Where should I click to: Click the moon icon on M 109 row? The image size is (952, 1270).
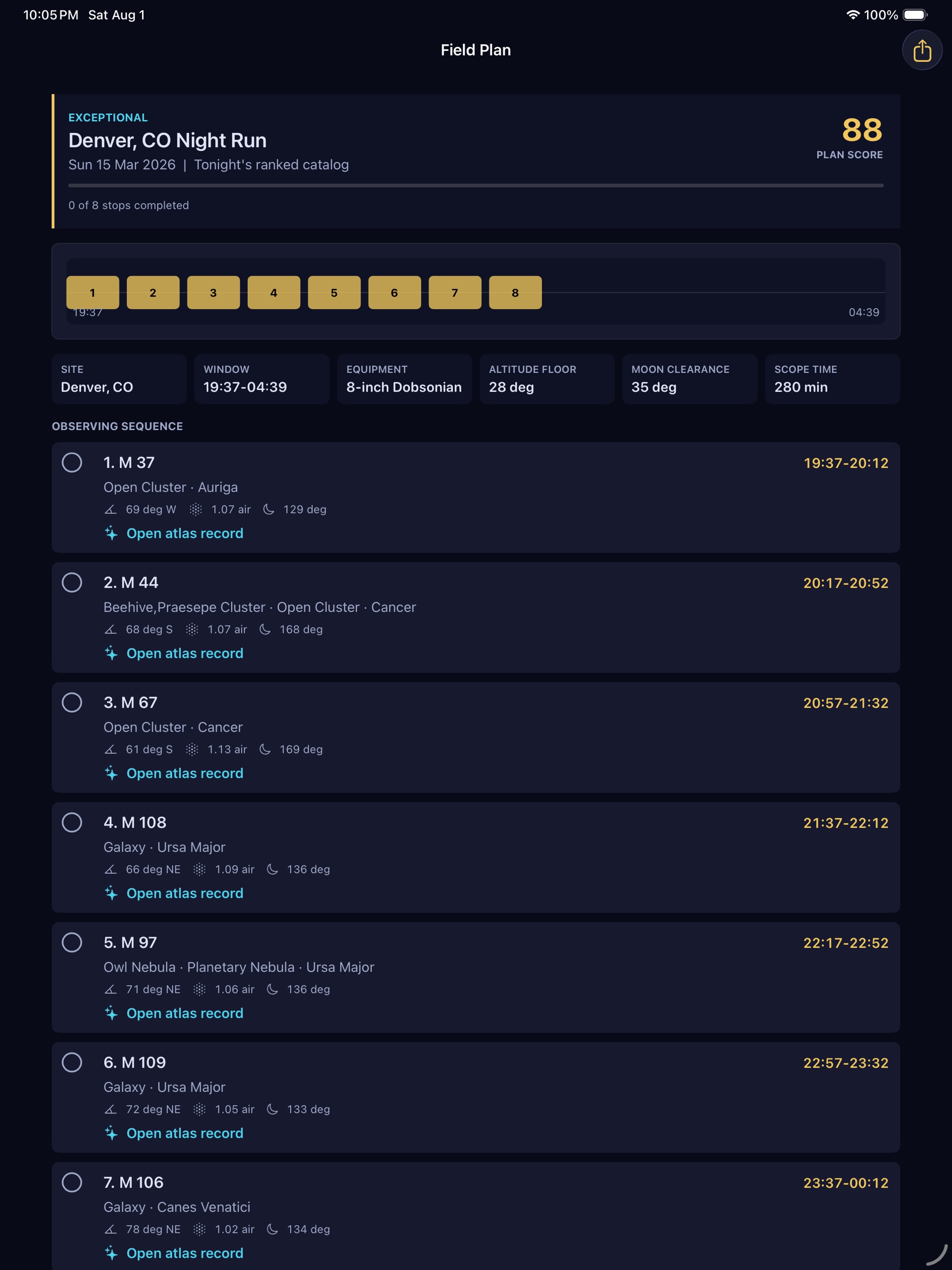coord(272,1110)
